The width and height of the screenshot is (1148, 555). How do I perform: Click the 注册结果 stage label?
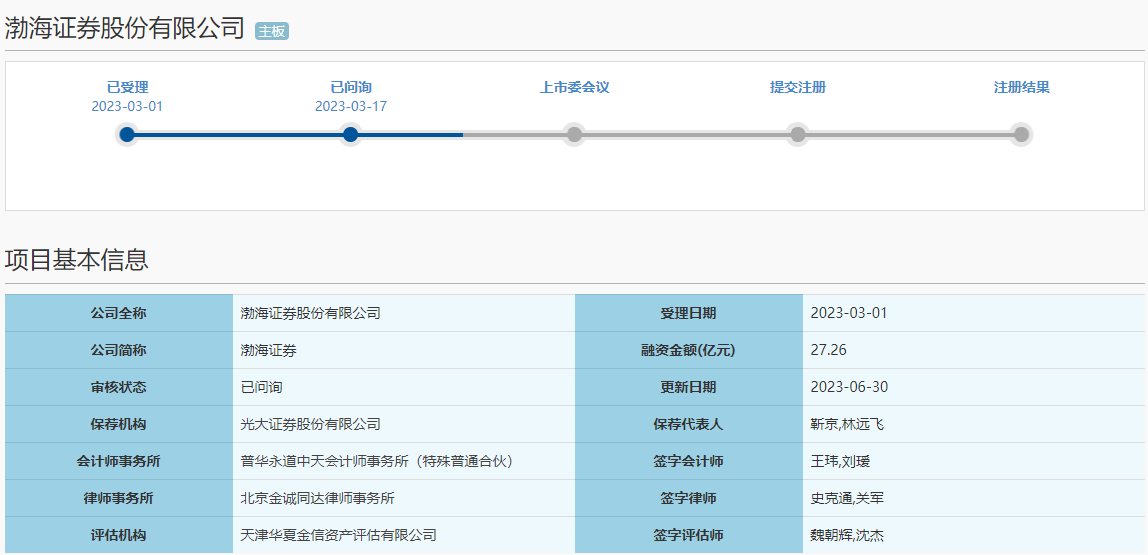(1021, 87)
